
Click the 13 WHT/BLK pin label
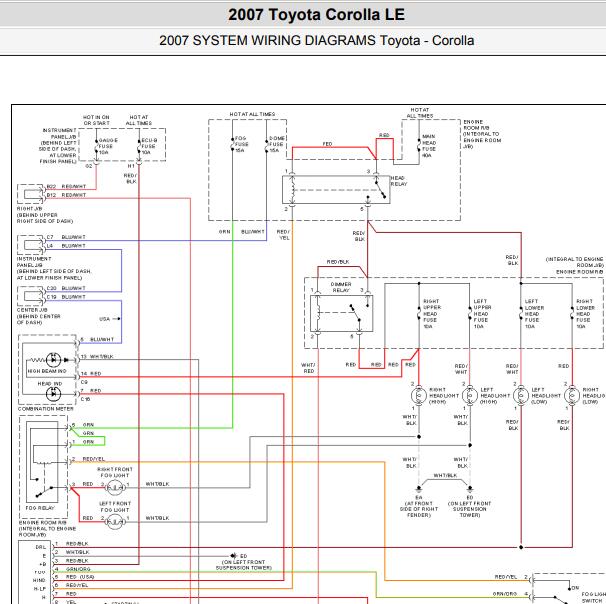point(97,356)
